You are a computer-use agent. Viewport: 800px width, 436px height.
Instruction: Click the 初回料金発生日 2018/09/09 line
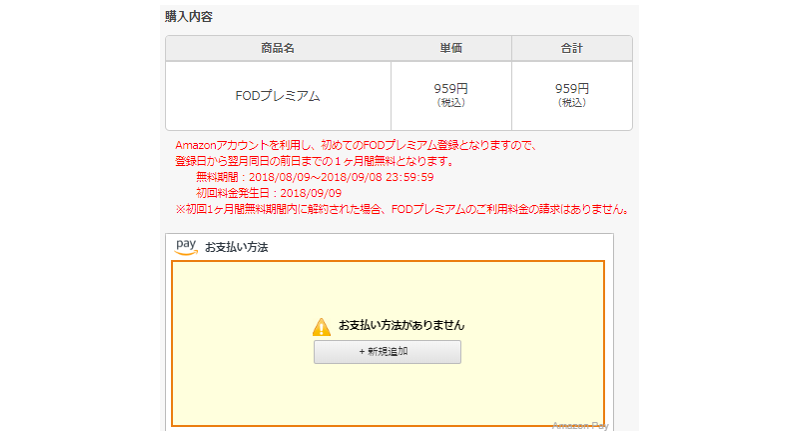[x=269, y=193]
